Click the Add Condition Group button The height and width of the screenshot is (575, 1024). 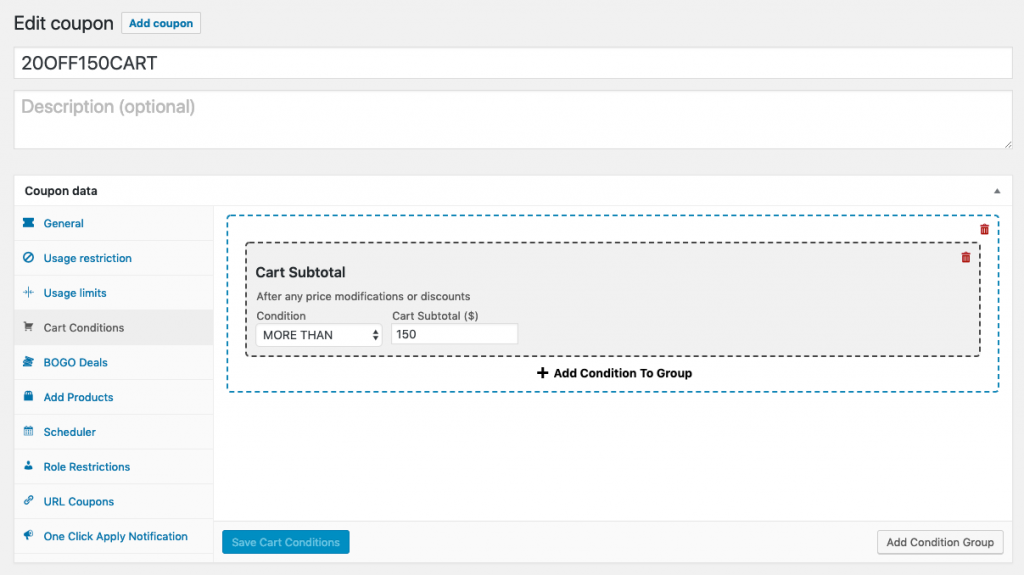click(939, 542)
